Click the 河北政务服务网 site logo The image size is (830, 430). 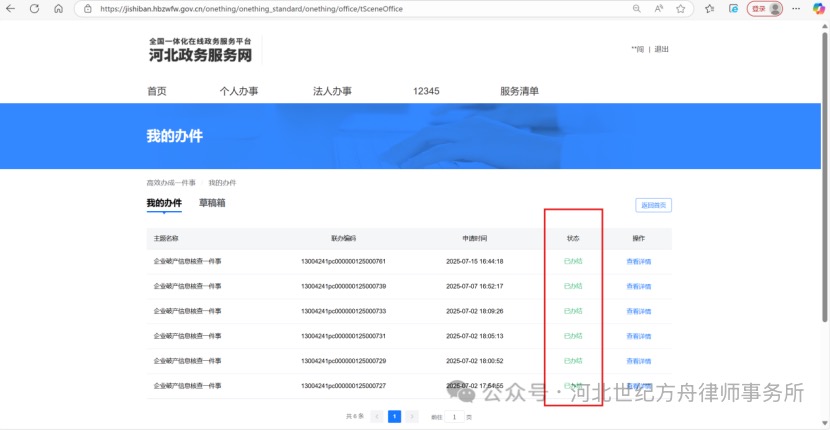[201, 50]
